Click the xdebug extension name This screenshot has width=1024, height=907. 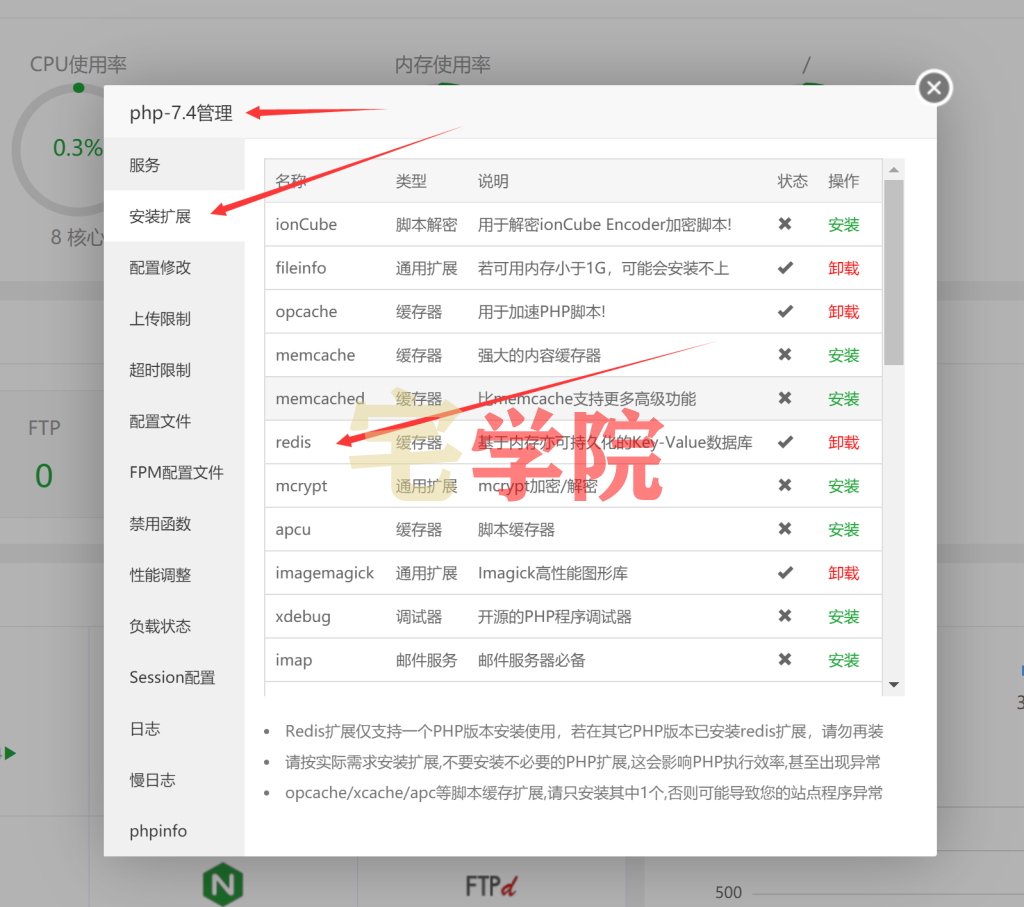click(302, 616)
